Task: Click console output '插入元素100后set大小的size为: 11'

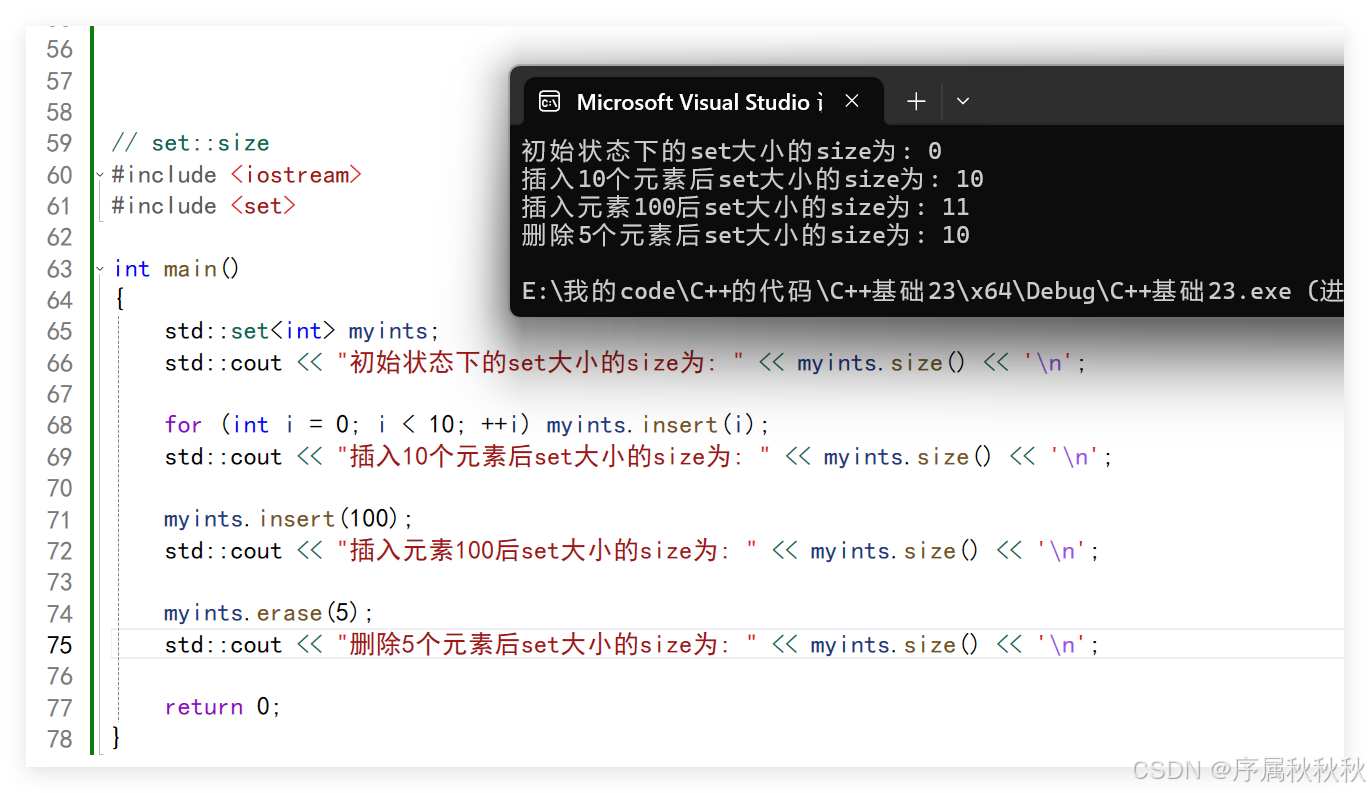Action: [745, 207]
